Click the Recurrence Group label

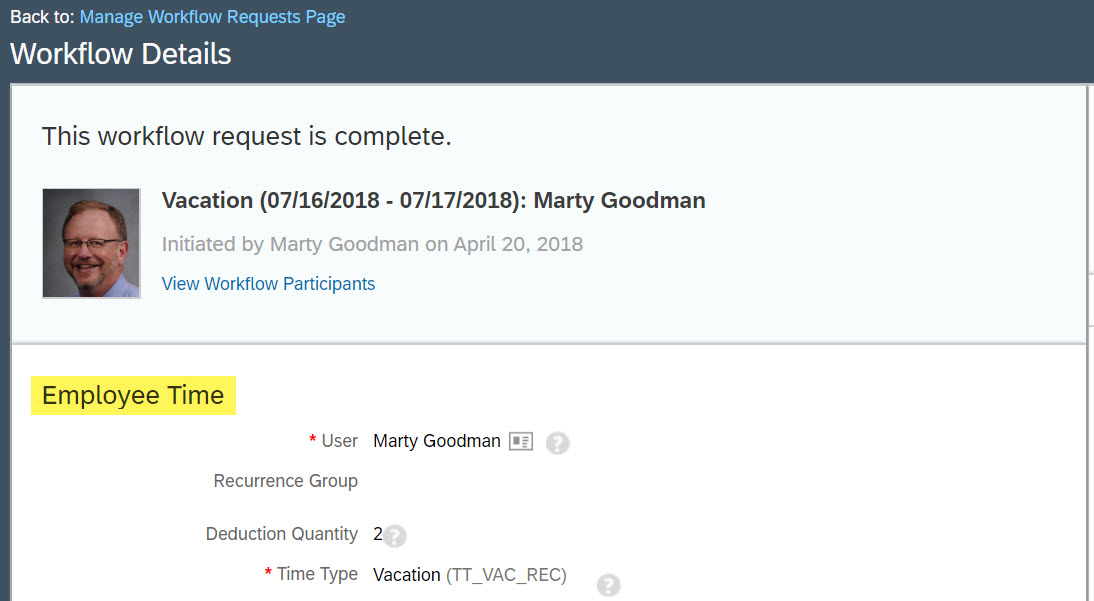tap(285, 481)
